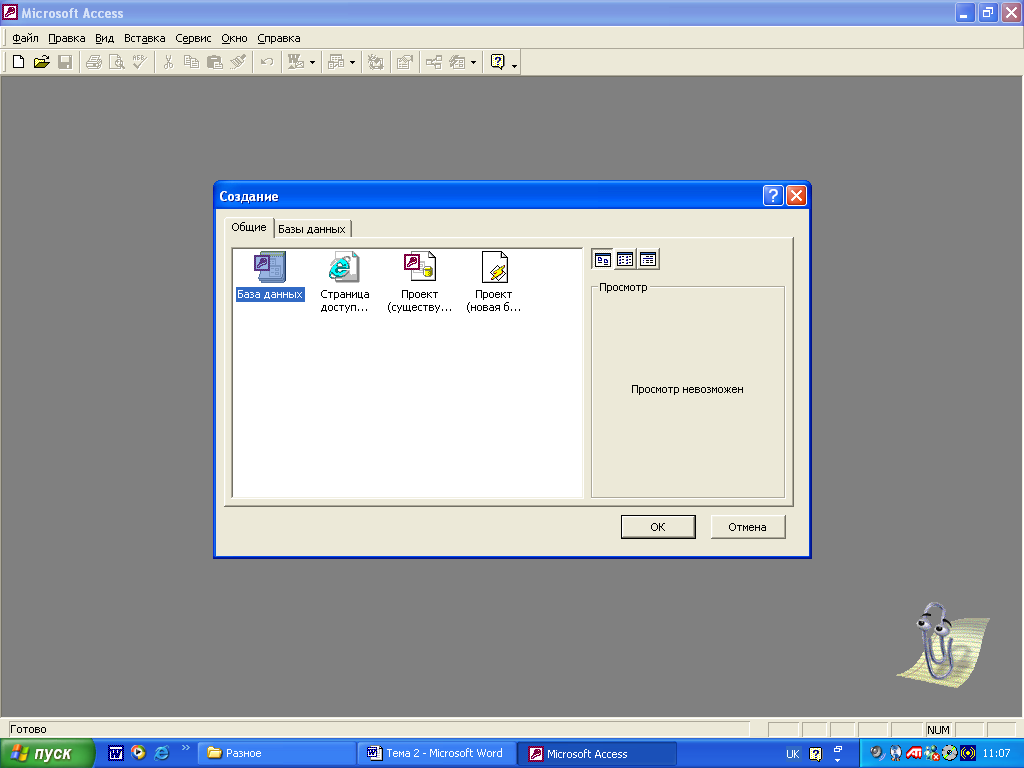Click Microsoft Access taskbar button
This screenshot has width=1024, height=768.
(x=597, y=754)
